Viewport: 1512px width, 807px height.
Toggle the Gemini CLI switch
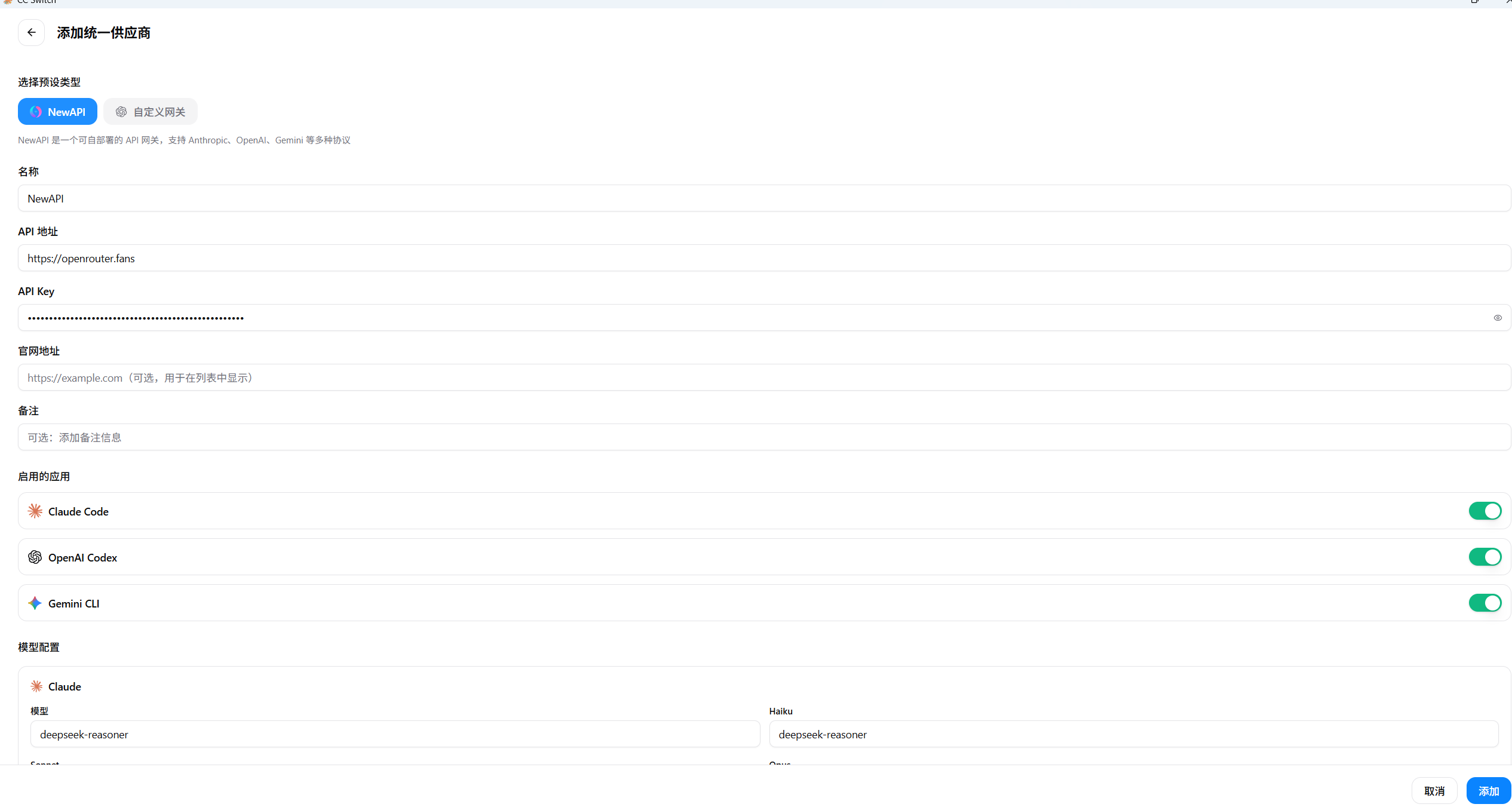pyautogui.click(x=1485, y=603)
